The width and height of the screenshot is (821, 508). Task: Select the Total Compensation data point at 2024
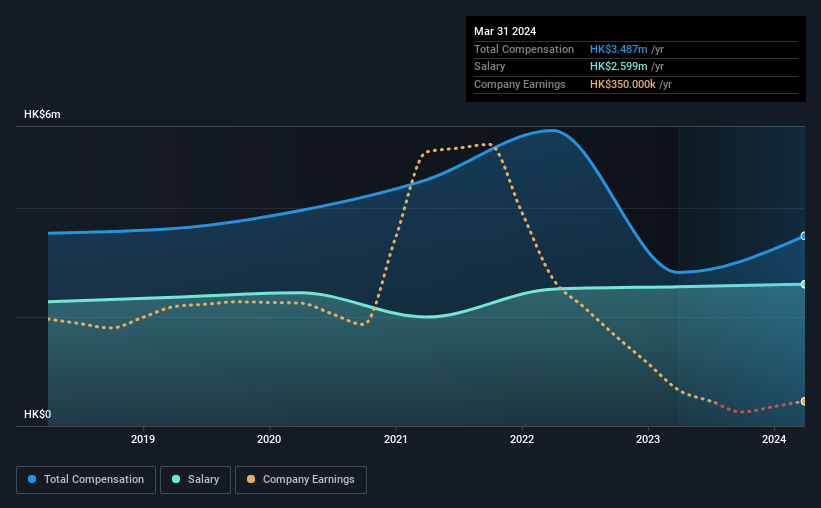[x=804, y=236]
